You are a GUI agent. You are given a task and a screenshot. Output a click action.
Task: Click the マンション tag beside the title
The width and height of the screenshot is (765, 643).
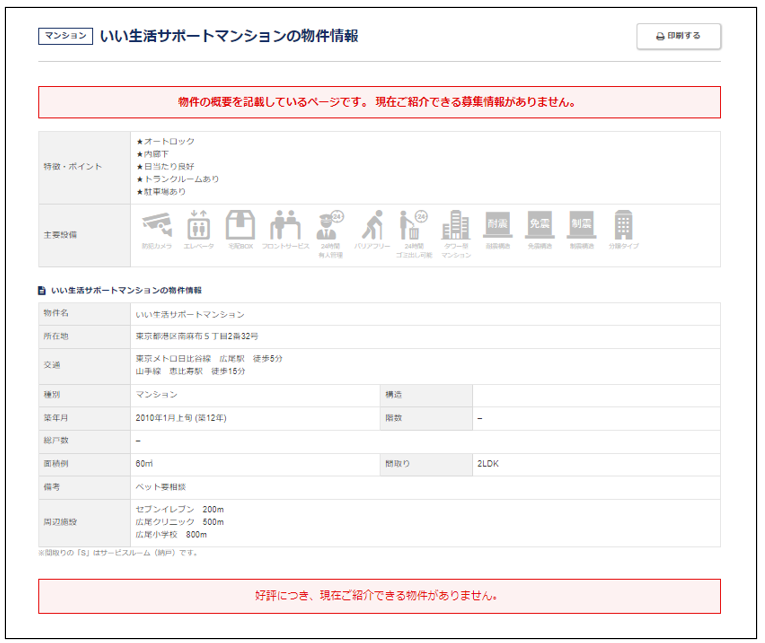coord(65,37)
